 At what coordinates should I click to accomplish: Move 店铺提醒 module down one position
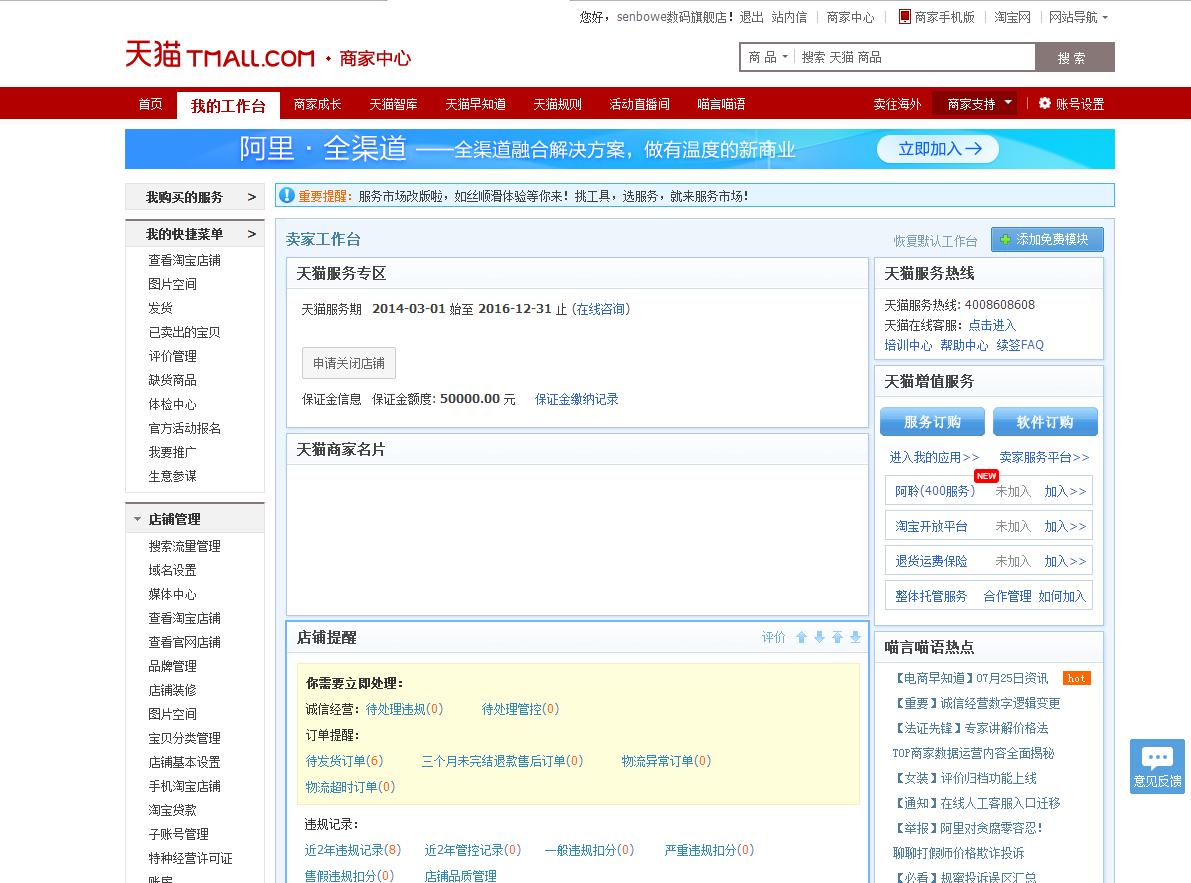pyautogui.click(x=819, y=637)
